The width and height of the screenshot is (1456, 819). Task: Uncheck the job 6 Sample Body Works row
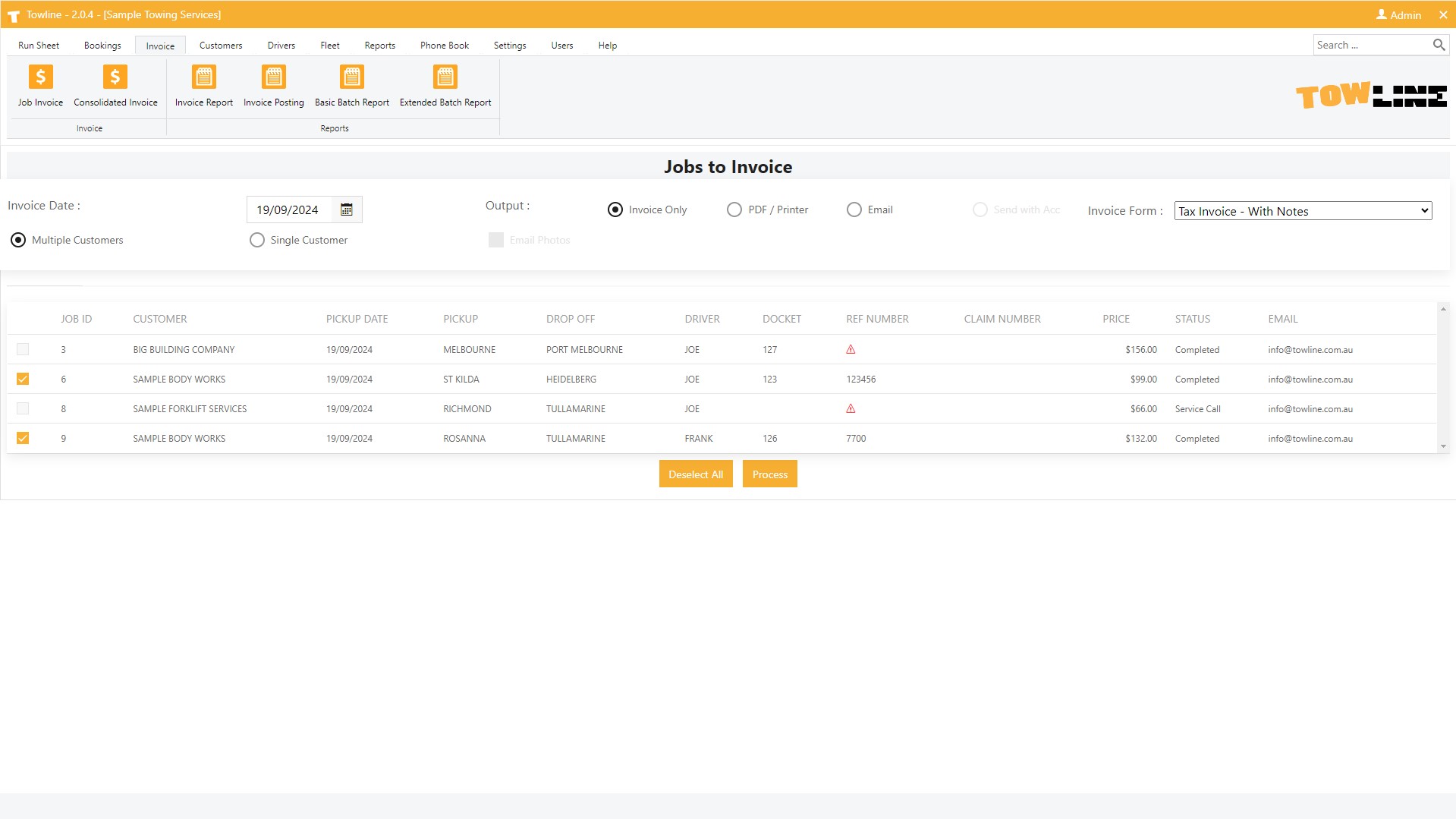[23, 379]
